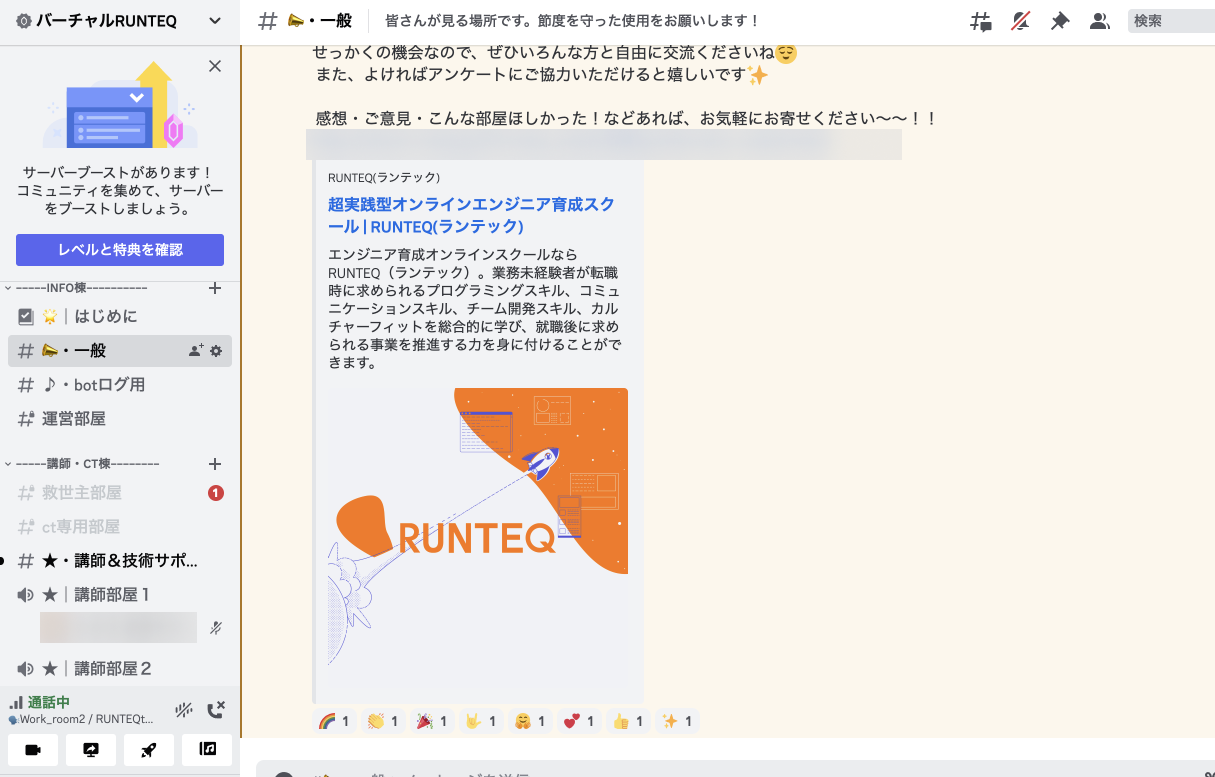Open the 運営部屋 channel

[x=120, y=419]
